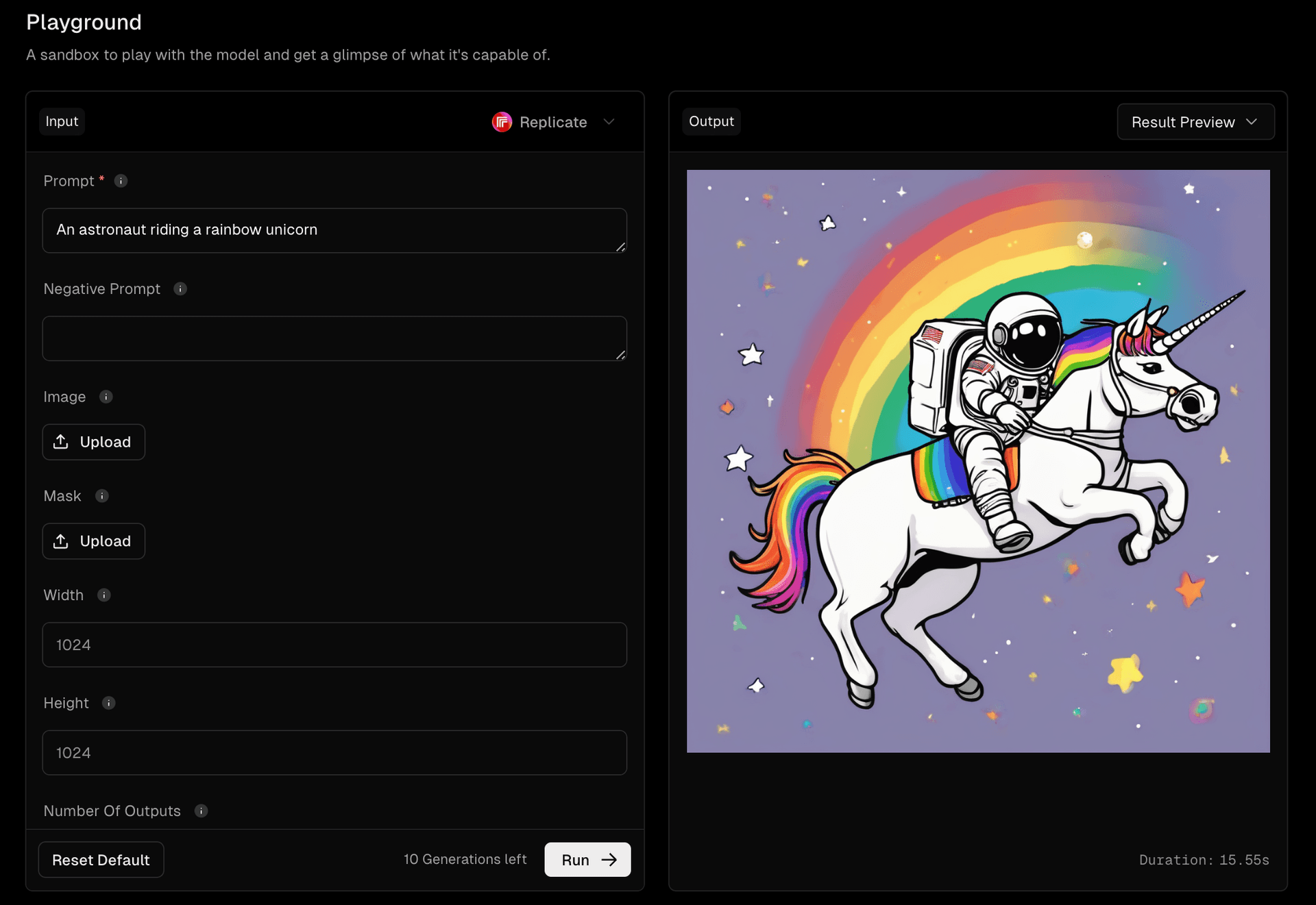Screen dimensions: 1316x905
Task: Click the Number Of Outputs info icon
Action: click(x=201, y=811)
